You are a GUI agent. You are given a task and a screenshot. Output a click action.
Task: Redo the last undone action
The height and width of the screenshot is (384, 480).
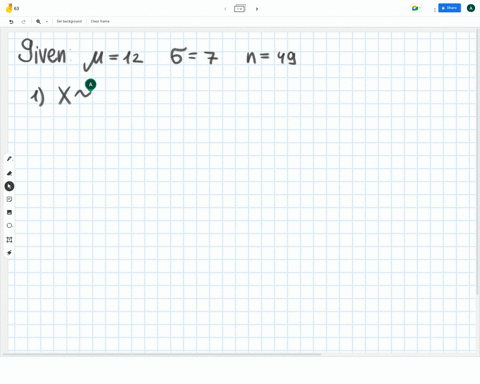coord(23,22)
